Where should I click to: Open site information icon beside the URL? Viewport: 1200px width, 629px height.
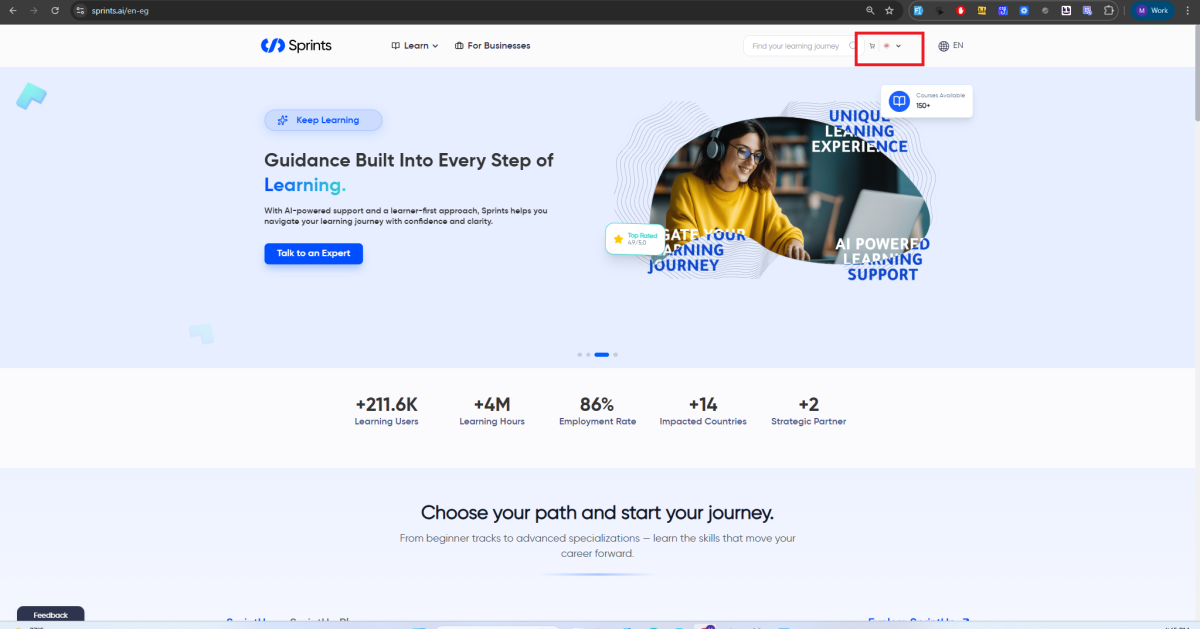tap(80, 10)
